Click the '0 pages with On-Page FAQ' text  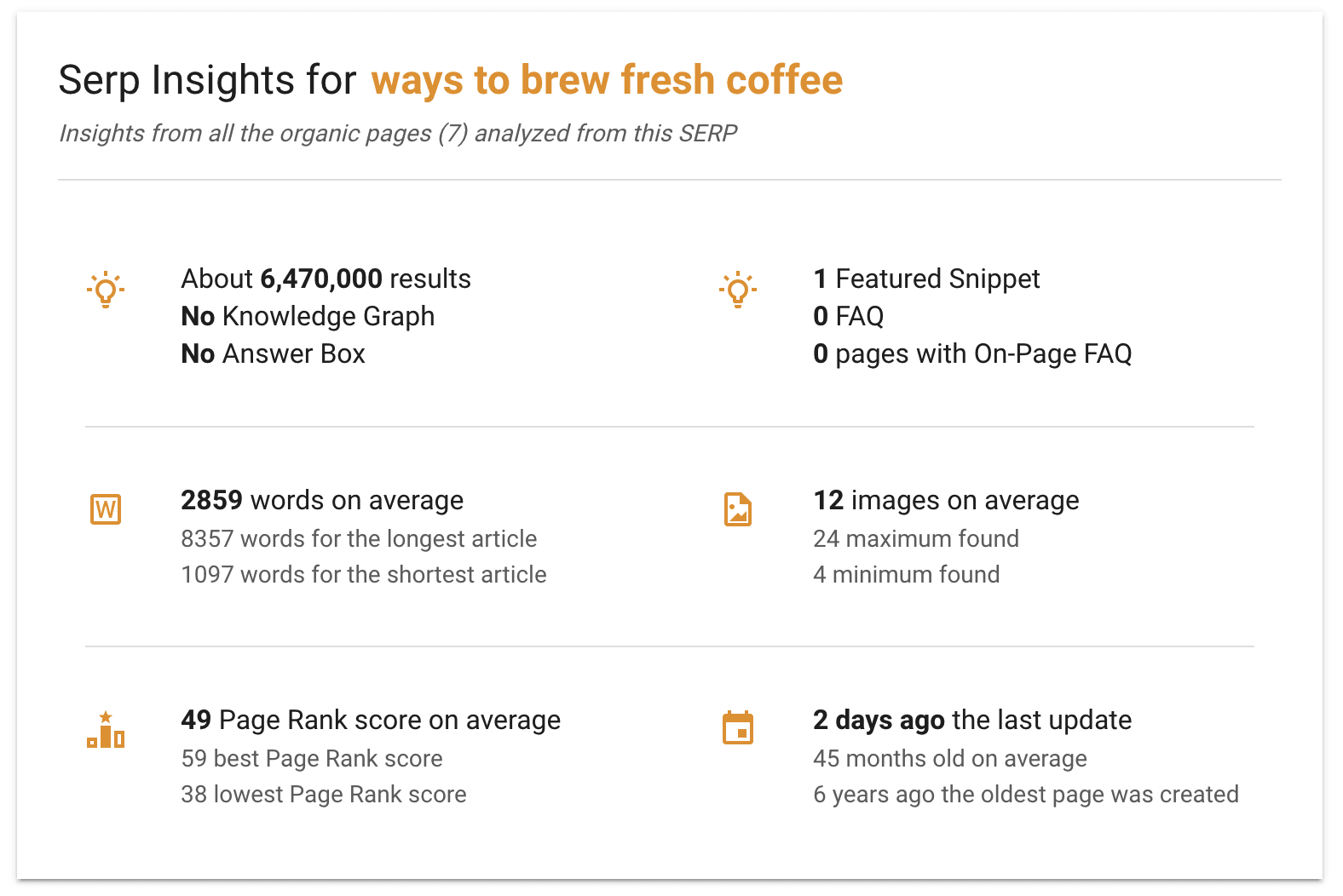972,353
